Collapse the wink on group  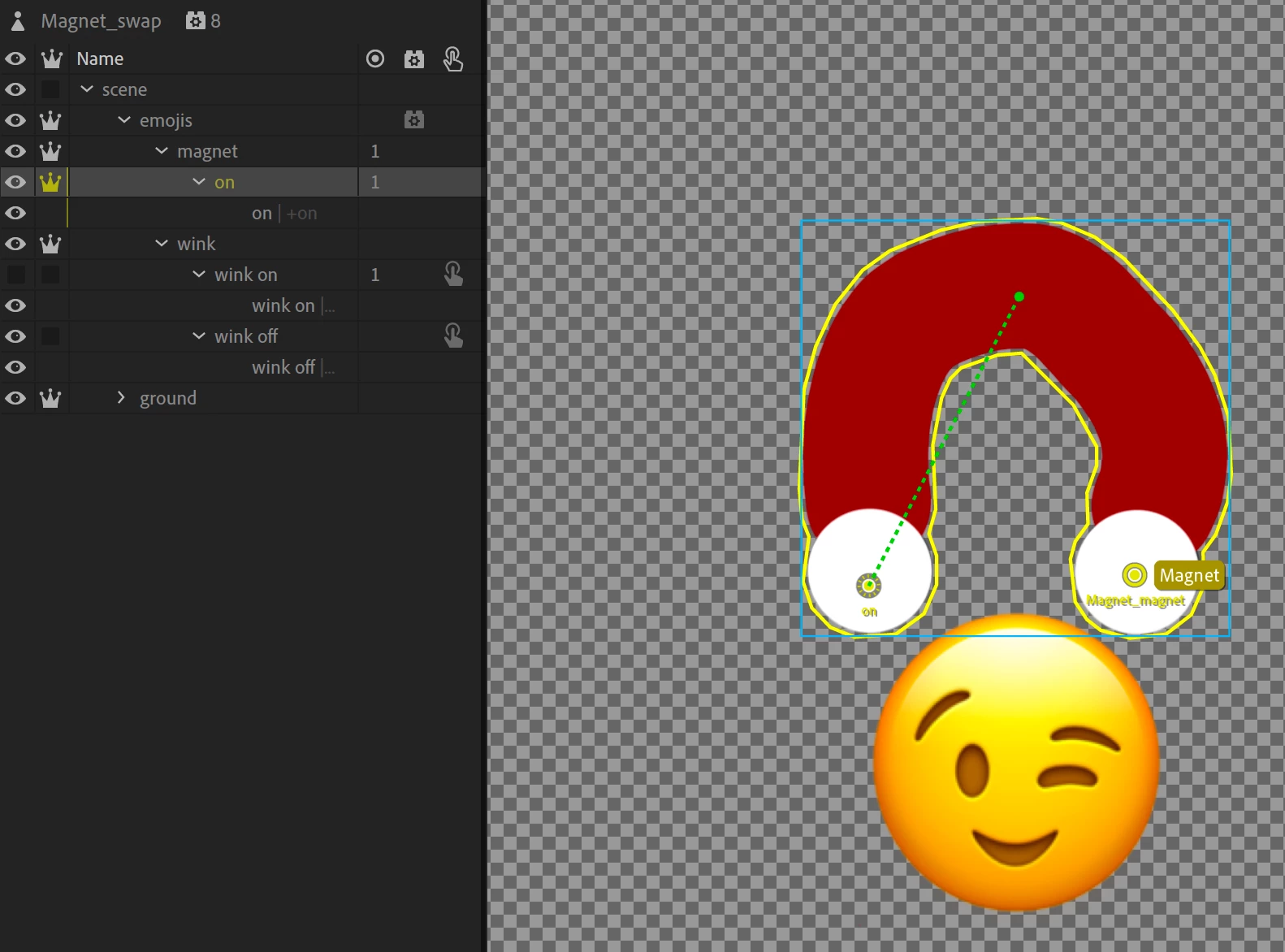tap(199, 275)
